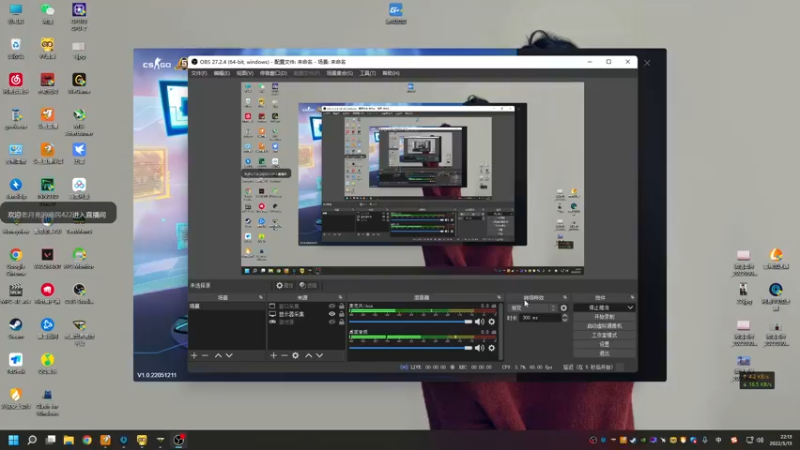
Task: Select the 显示器采集 source row
Action: tap(306, 314)
